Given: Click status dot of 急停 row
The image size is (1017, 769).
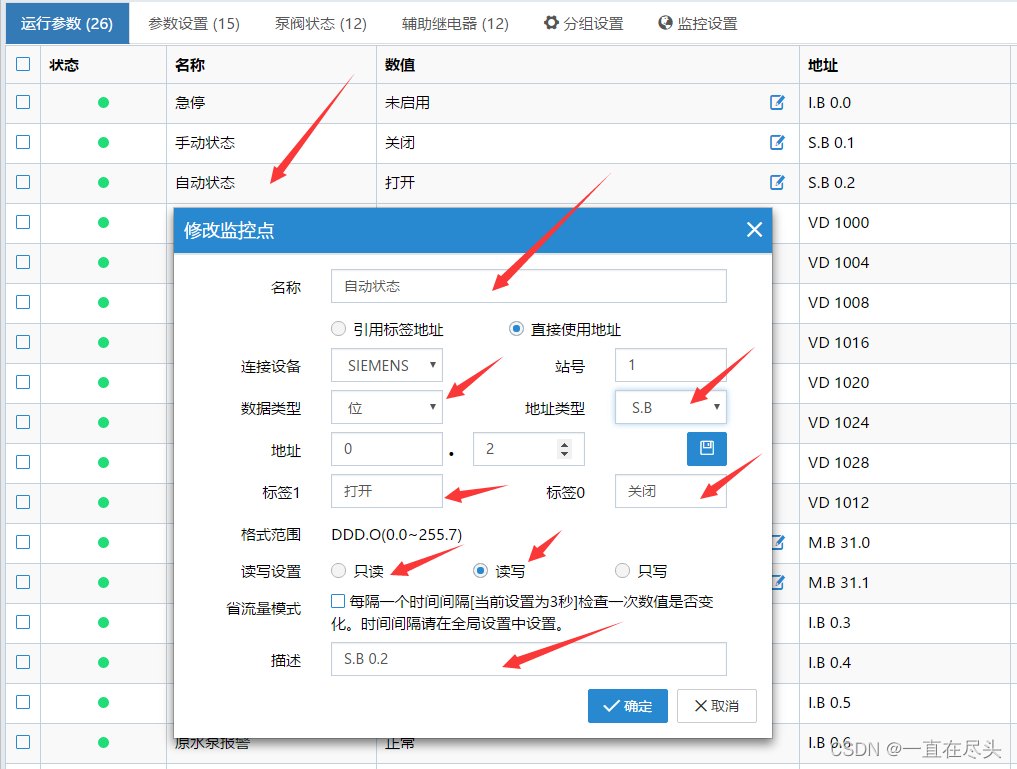Looking at the screenshot, I should [103, 102].
